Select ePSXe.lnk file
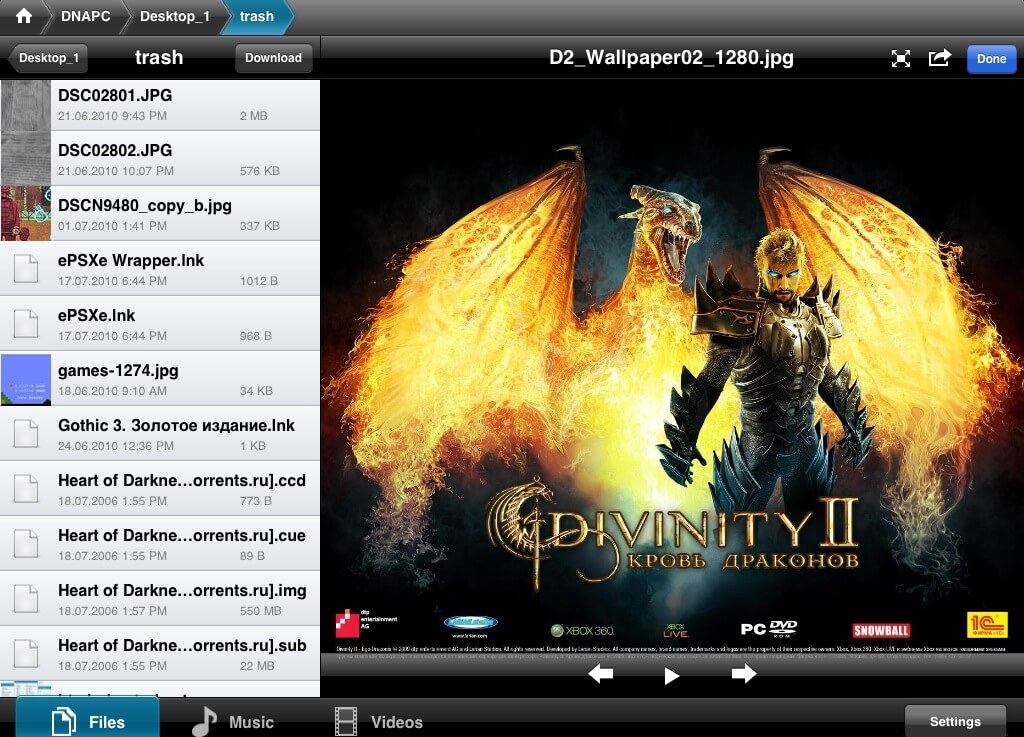 [160, 324]
